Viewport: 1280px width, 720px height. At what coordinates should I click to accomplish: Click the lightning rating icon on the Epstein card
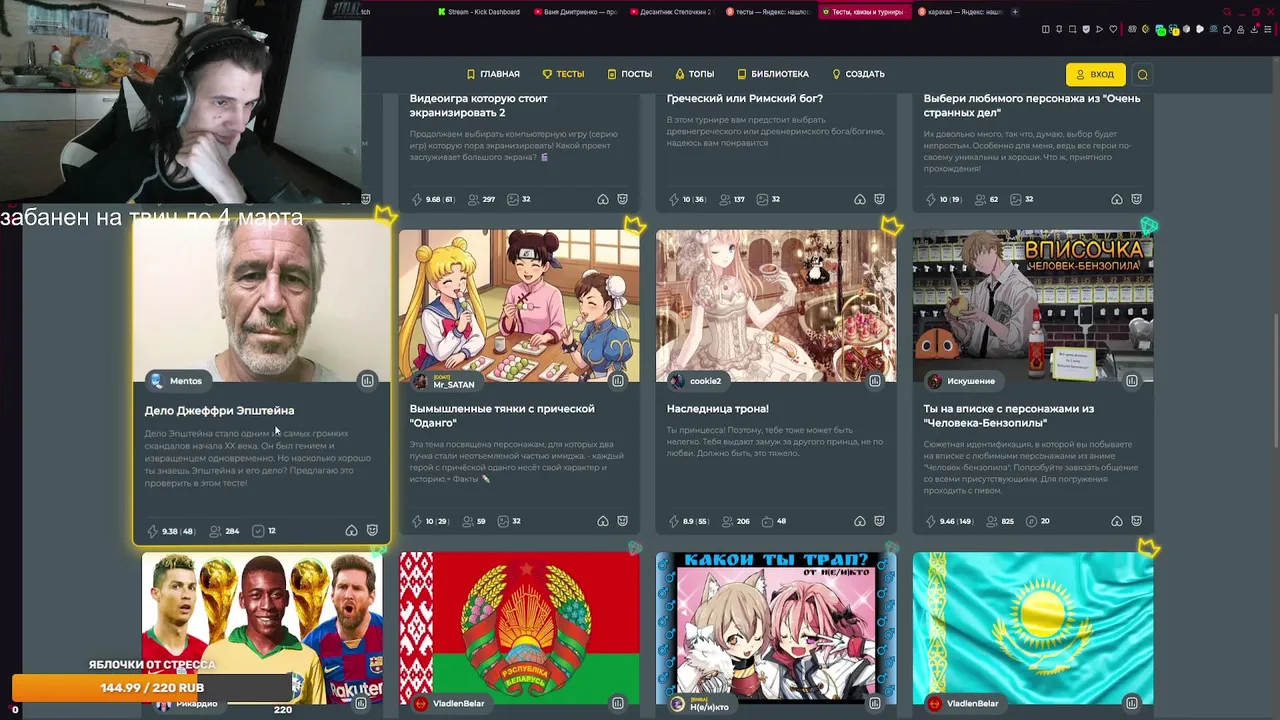point(153,531)
